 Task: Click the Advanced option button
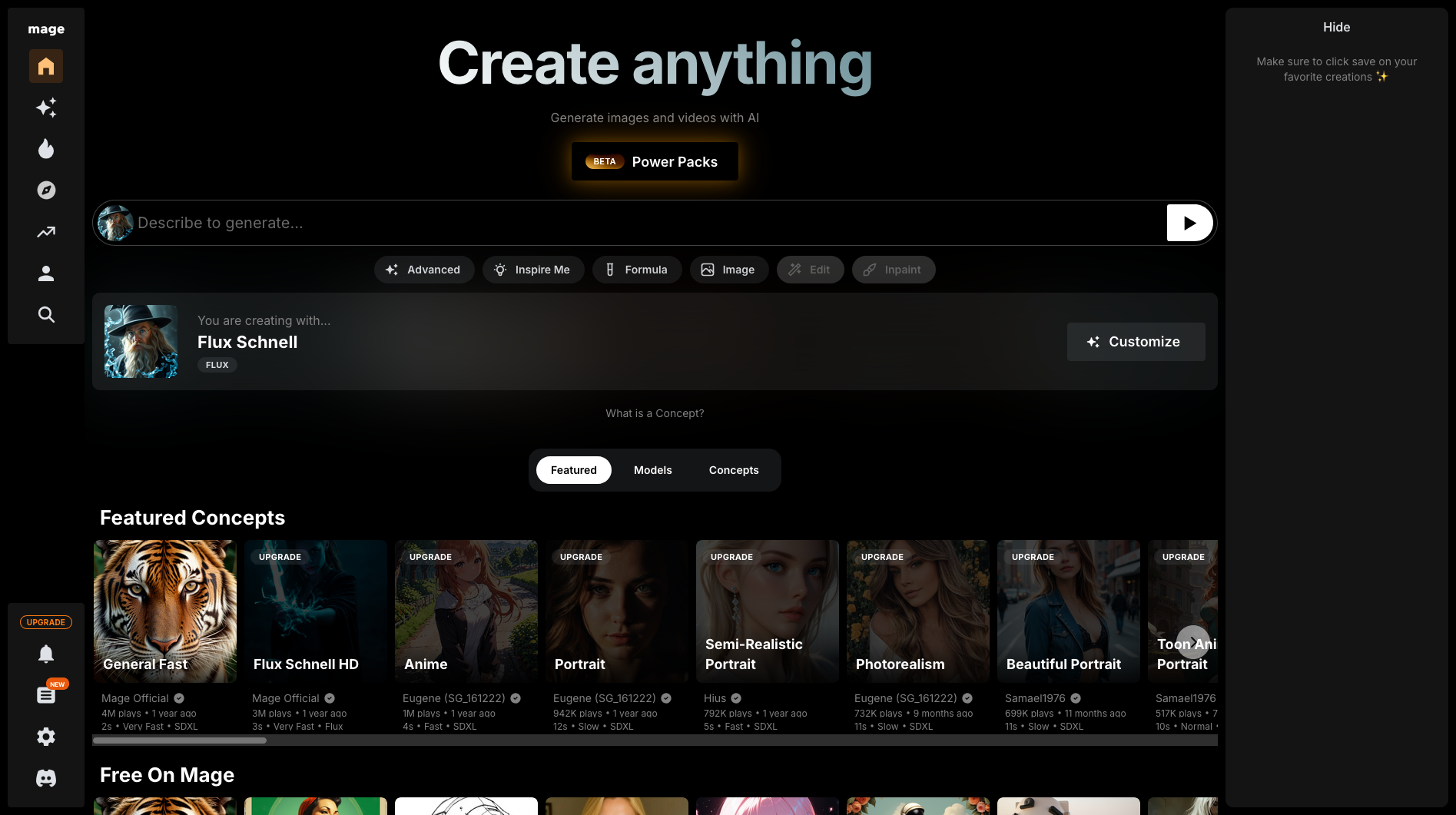(x=424, y=270)
